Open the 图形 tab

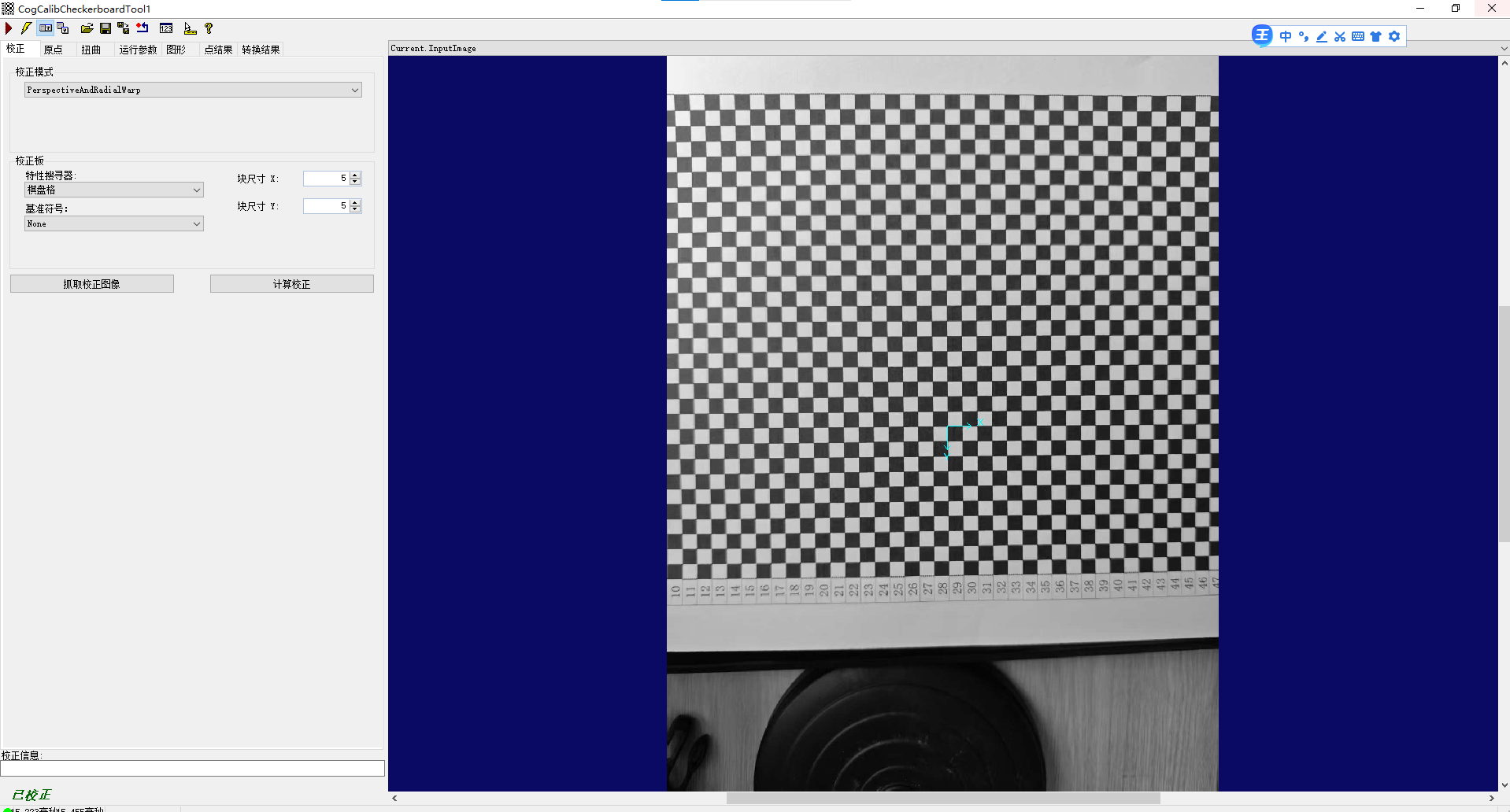point(176,50)
